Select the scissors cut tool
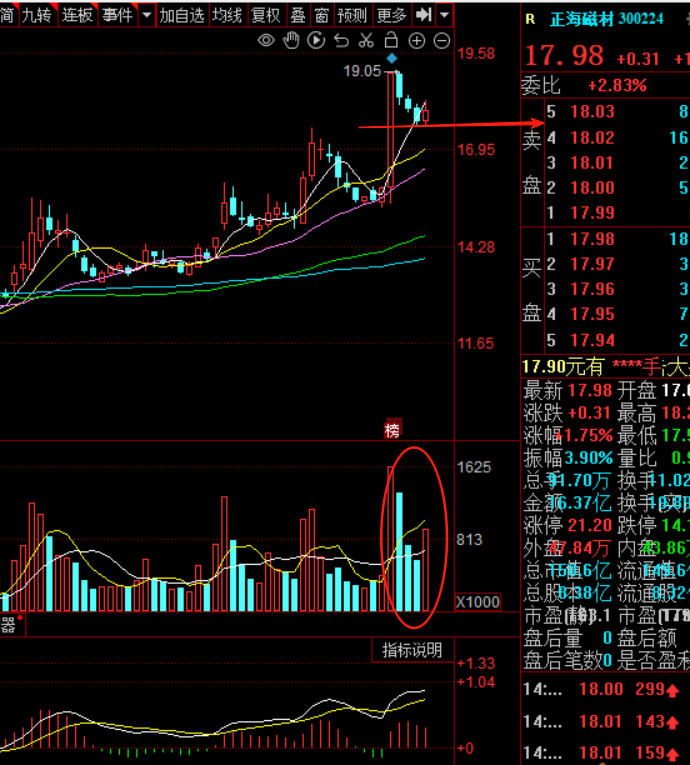The width and height of the screenshot is (690, 765). 366,41
